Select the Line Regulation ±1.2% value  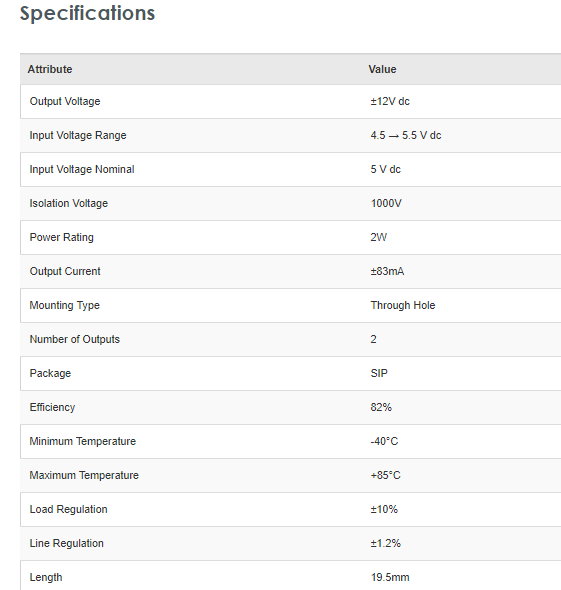click(x=386, y=543)
